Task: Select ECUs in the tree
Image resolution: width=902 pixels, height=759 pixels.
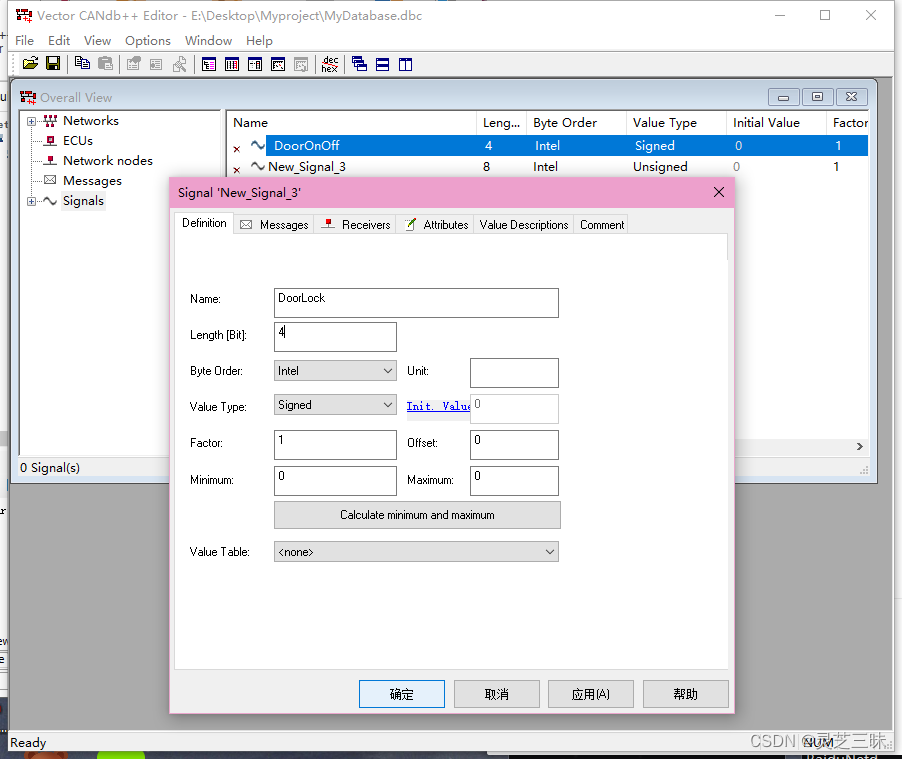Action: (x=78, y=141)
